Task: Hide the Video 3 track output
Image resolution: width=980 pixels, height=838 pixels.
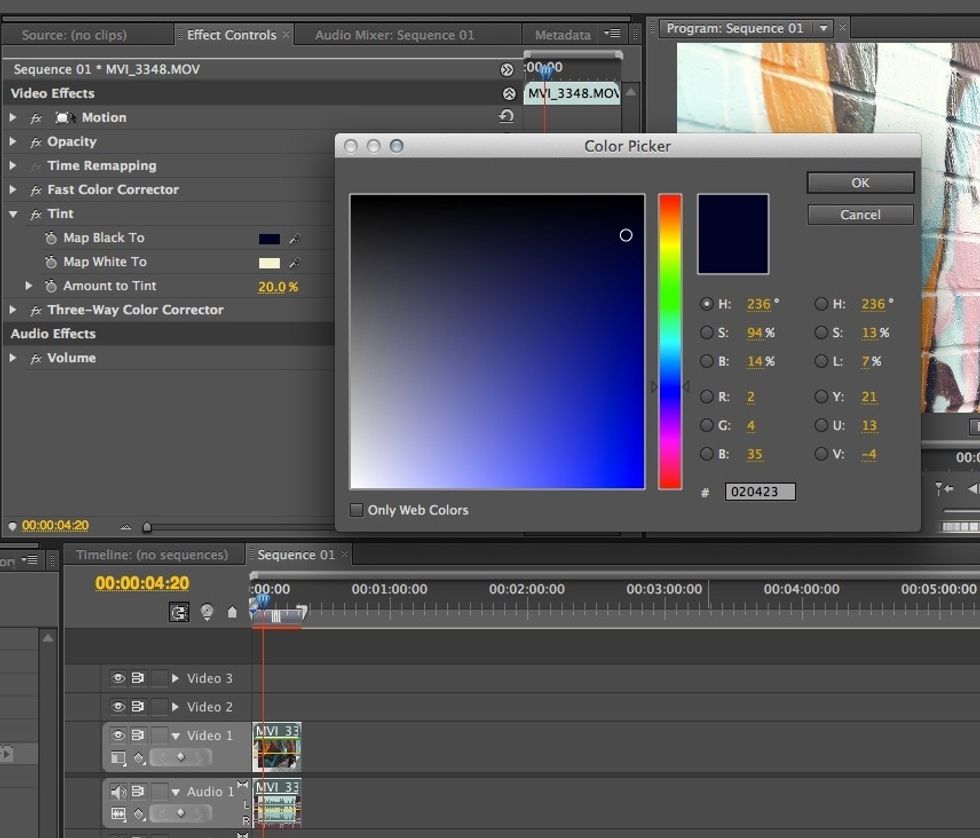Action: 118,679
